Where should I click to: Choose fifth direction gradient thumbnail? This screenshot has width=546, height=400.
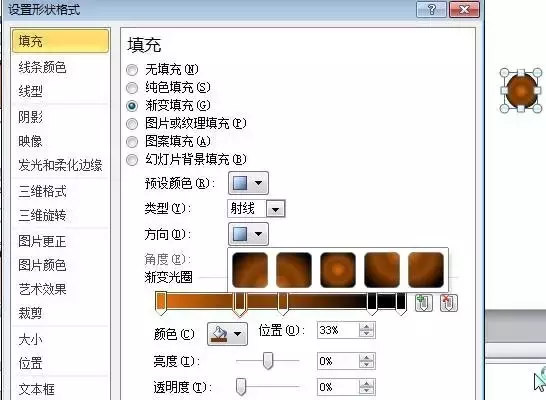[426, 270]
